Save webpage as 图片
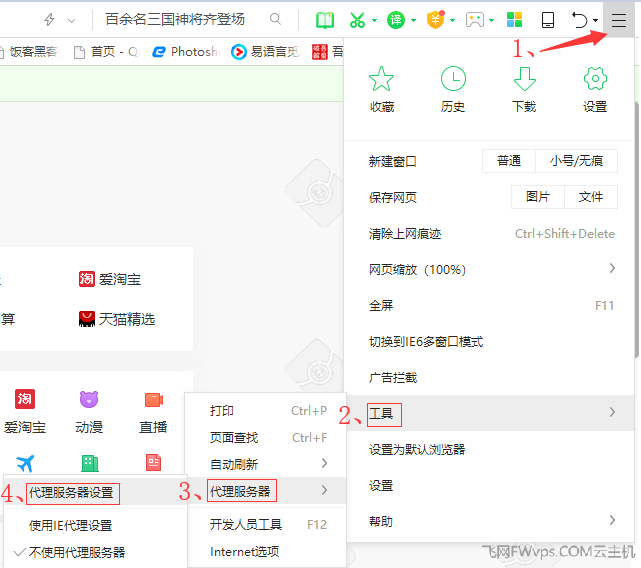The width and height of the screenshot is (641, 568). point(538,197)
